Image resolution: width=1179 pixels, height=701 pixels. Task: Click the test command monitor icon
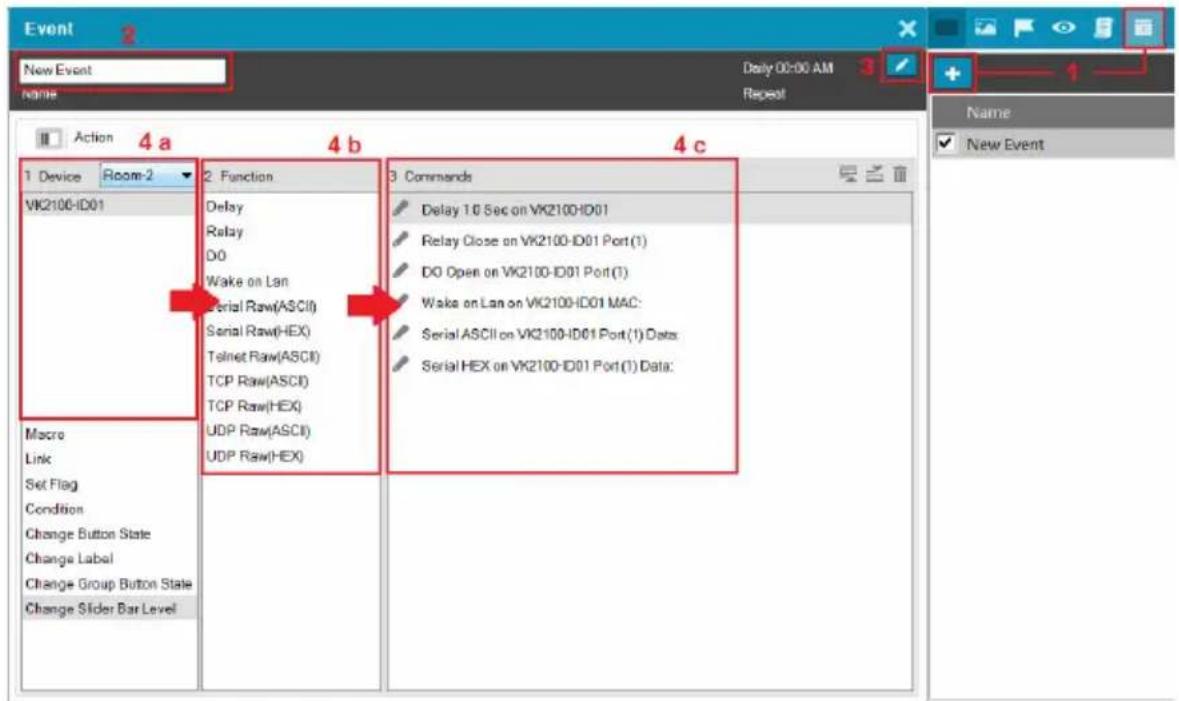(848, 174)
